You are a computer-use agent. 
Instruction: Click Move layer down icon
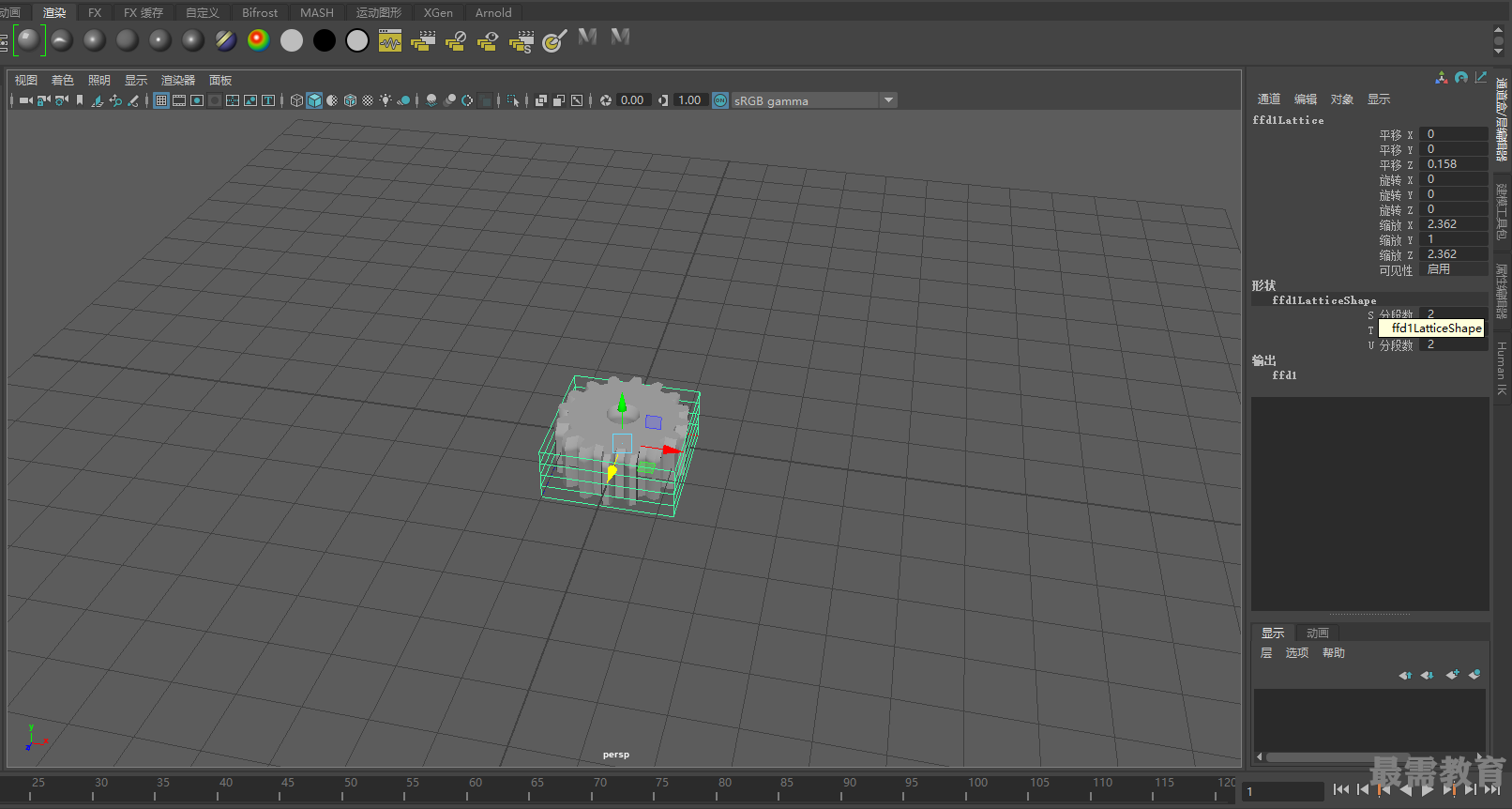click(x=1427, y=675)
